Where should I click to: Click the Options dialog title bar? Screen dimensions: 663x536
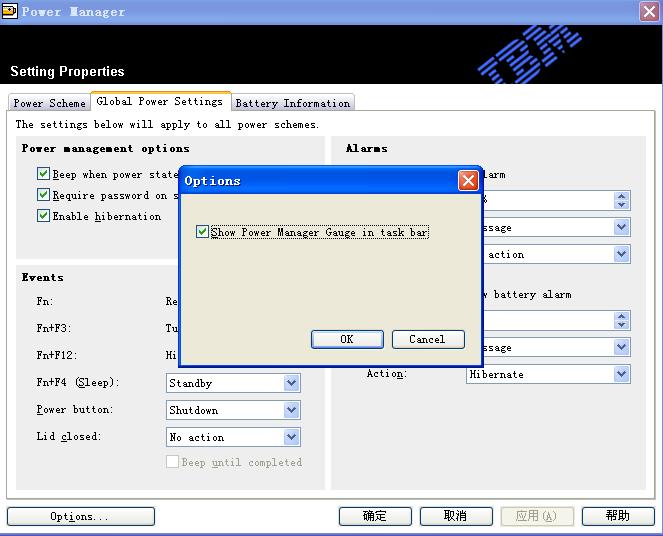(x=320, y=181)
